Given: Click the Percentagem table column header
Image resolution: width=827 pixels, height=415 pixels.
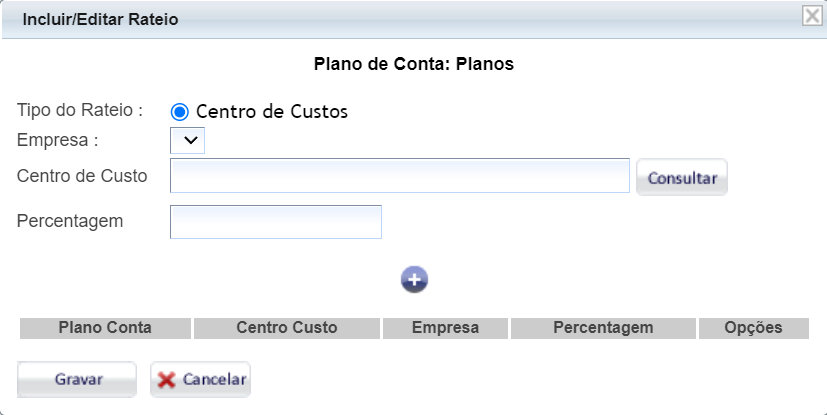Looking at the screenshot, I should click(602, 328).
